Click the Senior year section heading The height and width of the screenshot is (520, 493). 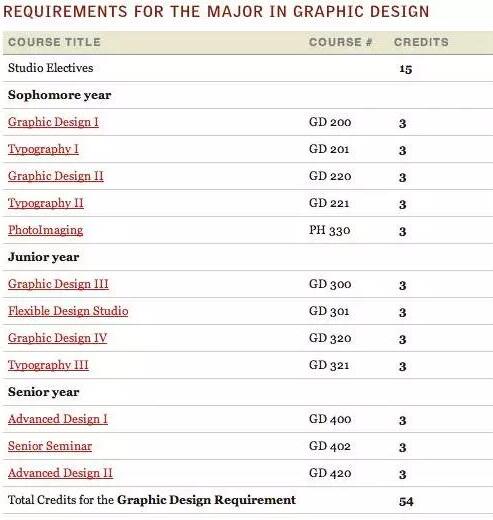[44, 392]
